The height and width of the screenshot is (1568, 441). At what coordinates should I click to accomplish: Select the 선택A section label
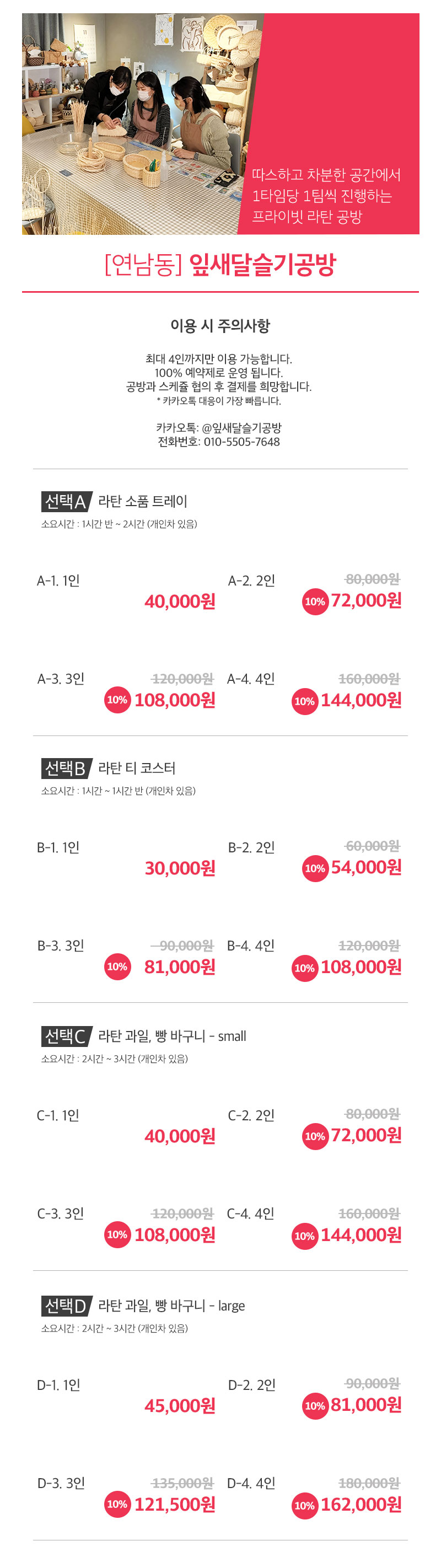66,501
